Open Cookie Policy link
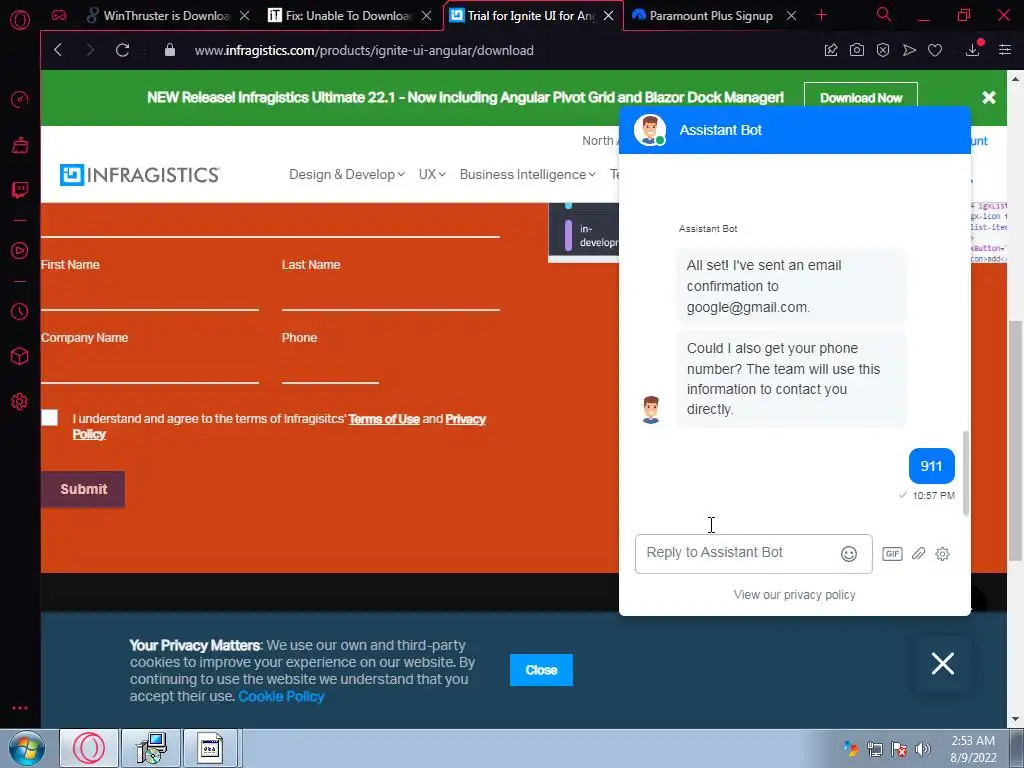This screenshot has width=1024, height=768. pyautogui.click(x=281, y=696)
